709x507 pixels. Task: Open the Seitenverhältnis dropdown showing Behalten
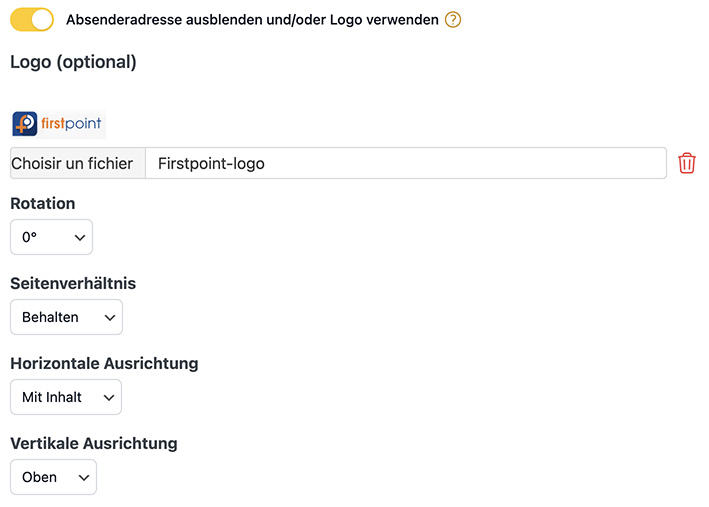(x=66, y=317)
